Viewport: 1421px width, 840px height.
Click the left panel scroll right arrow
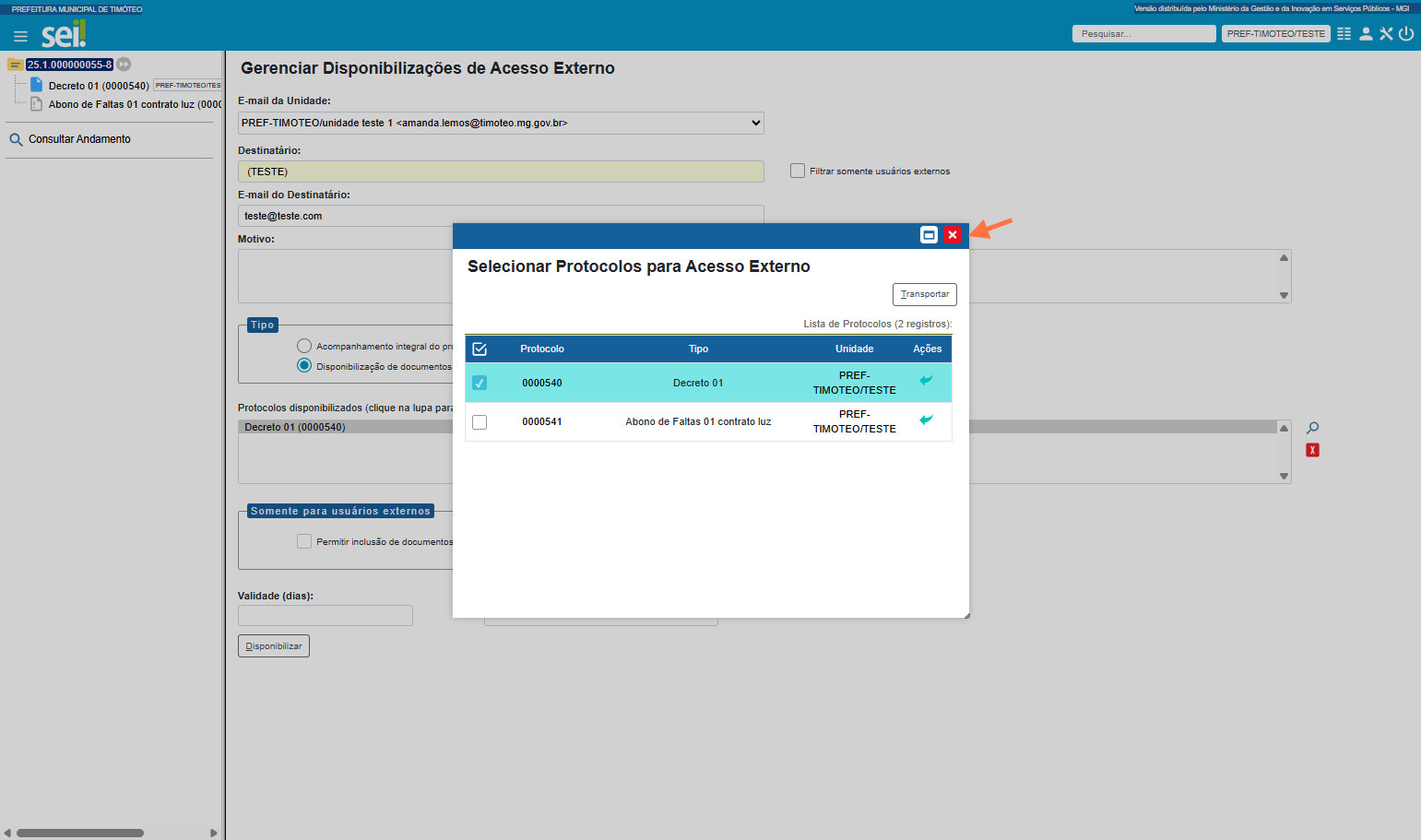coord(213,833)
